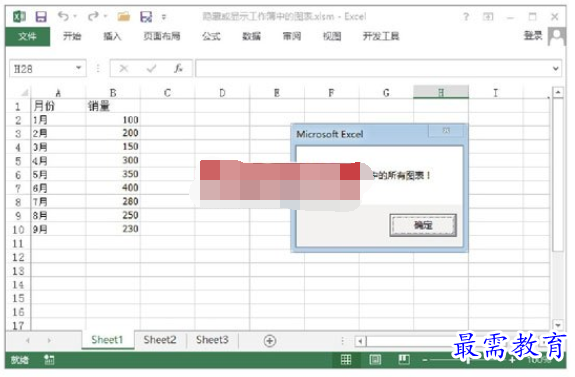Click the 确定 (OK) button in the dialog
Screen dimensions: 575x377
pyautogui.click(x=423, y=225)
